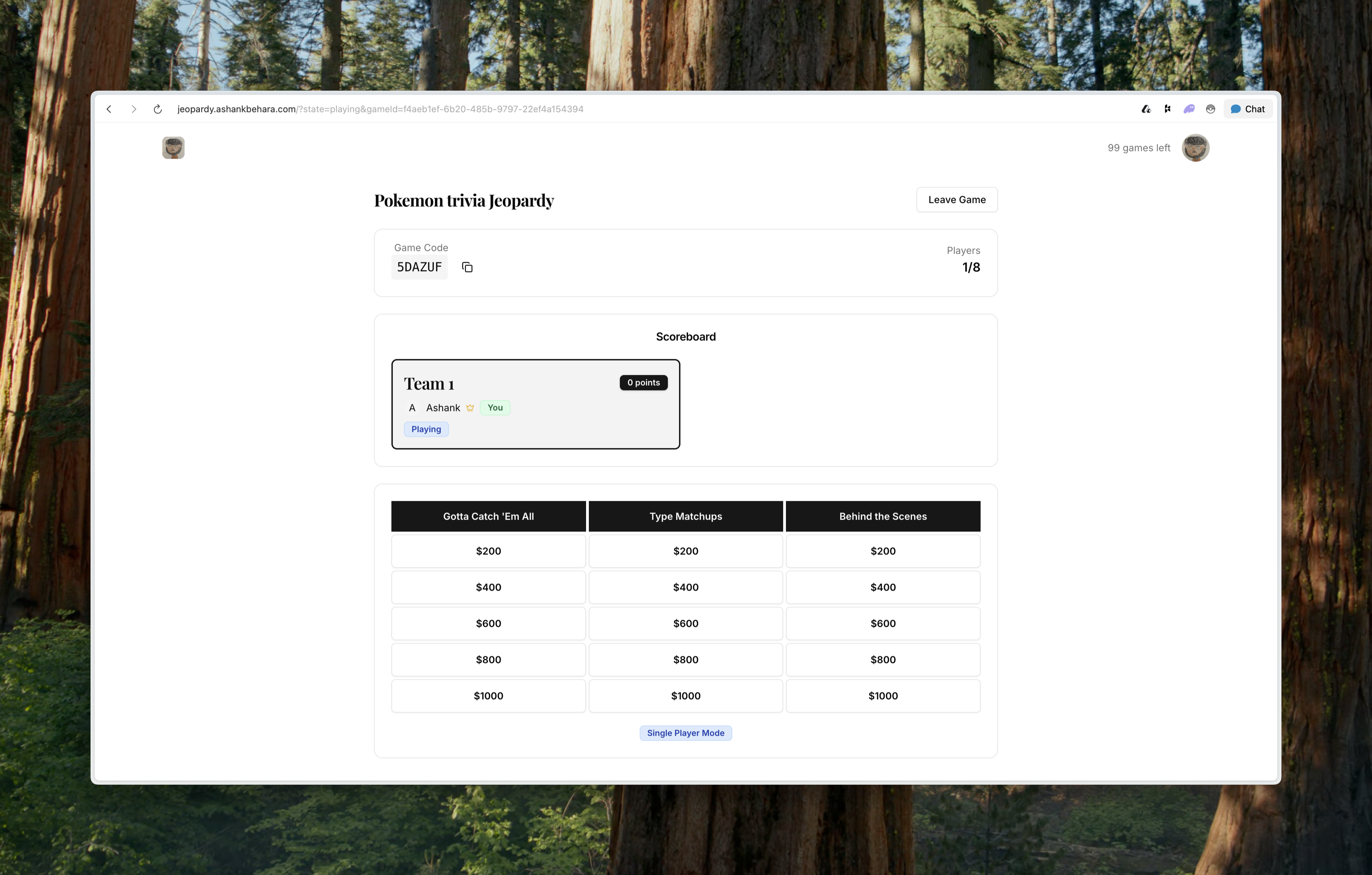Pick Gotta Catch 'Em All for $400
Image resolution: width=1372 pixels, height=875 pixels.
tap(488, 587)
